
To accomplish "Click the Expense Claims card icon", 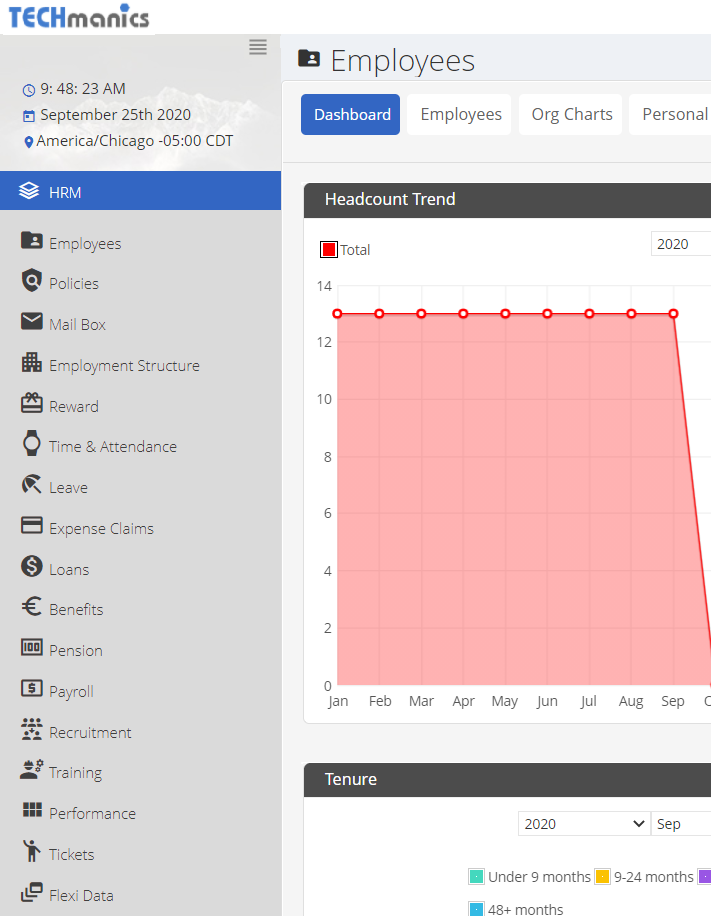I will pos(32,525).
